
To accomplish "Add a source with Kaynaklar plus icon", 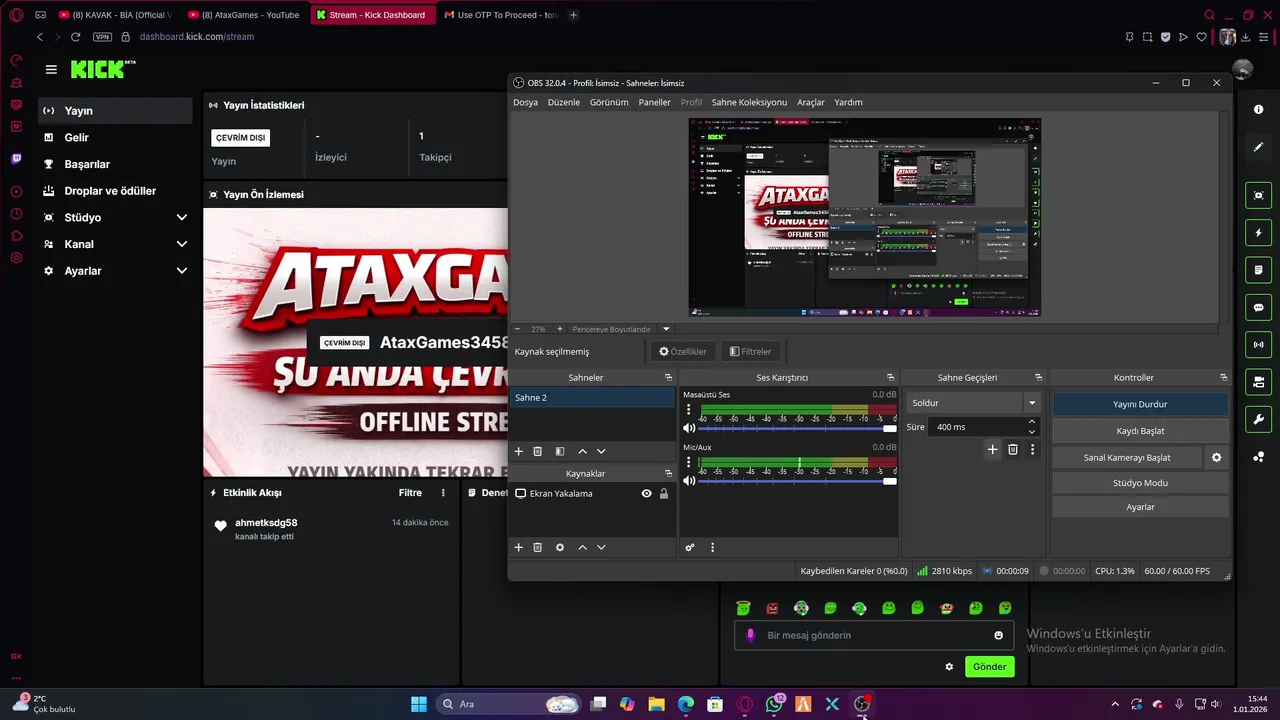I will pyautogui.click(x=518, y=547).
